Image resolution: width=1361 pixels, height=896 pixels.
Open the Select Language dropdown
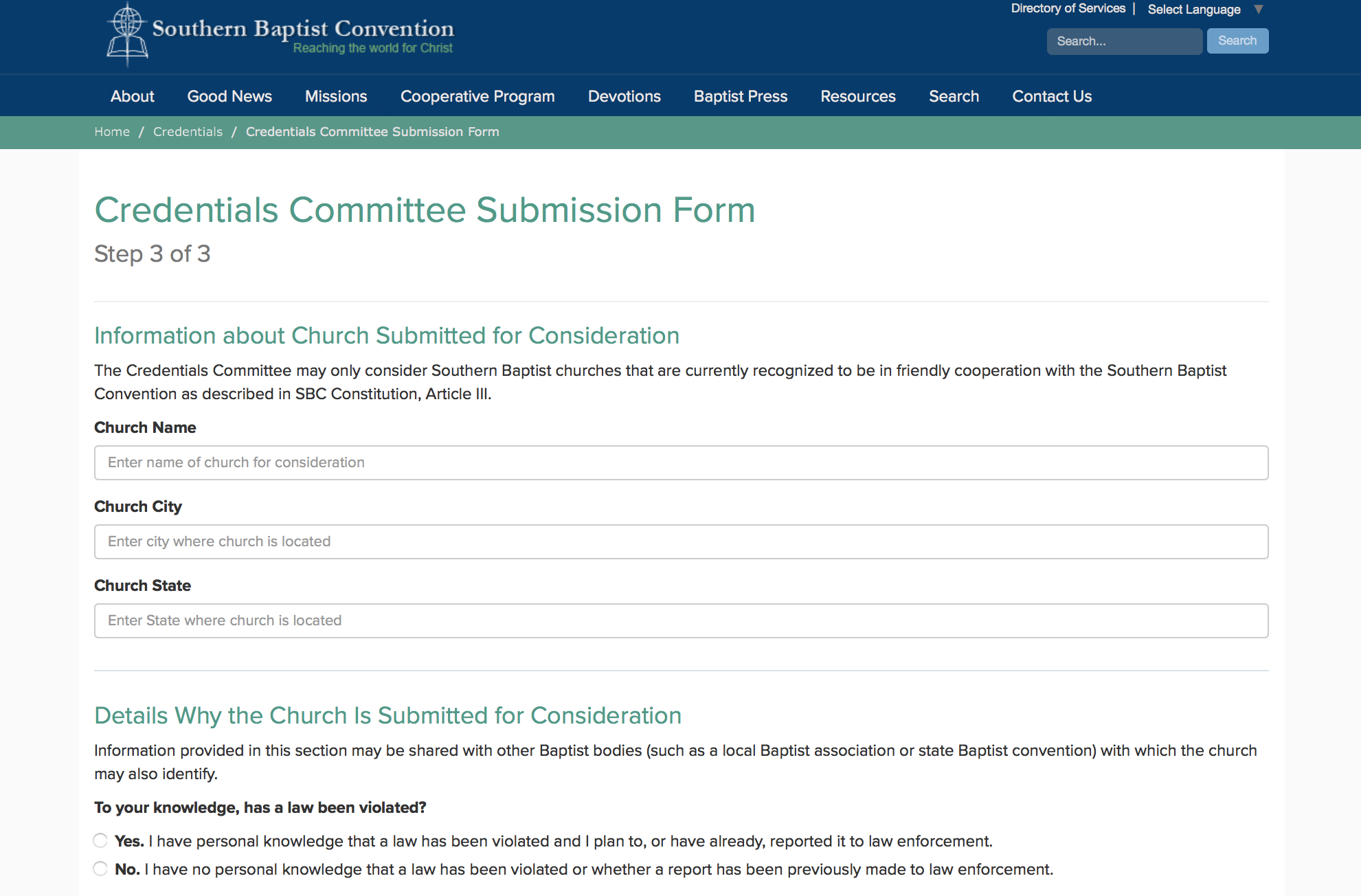point(1194,9)
